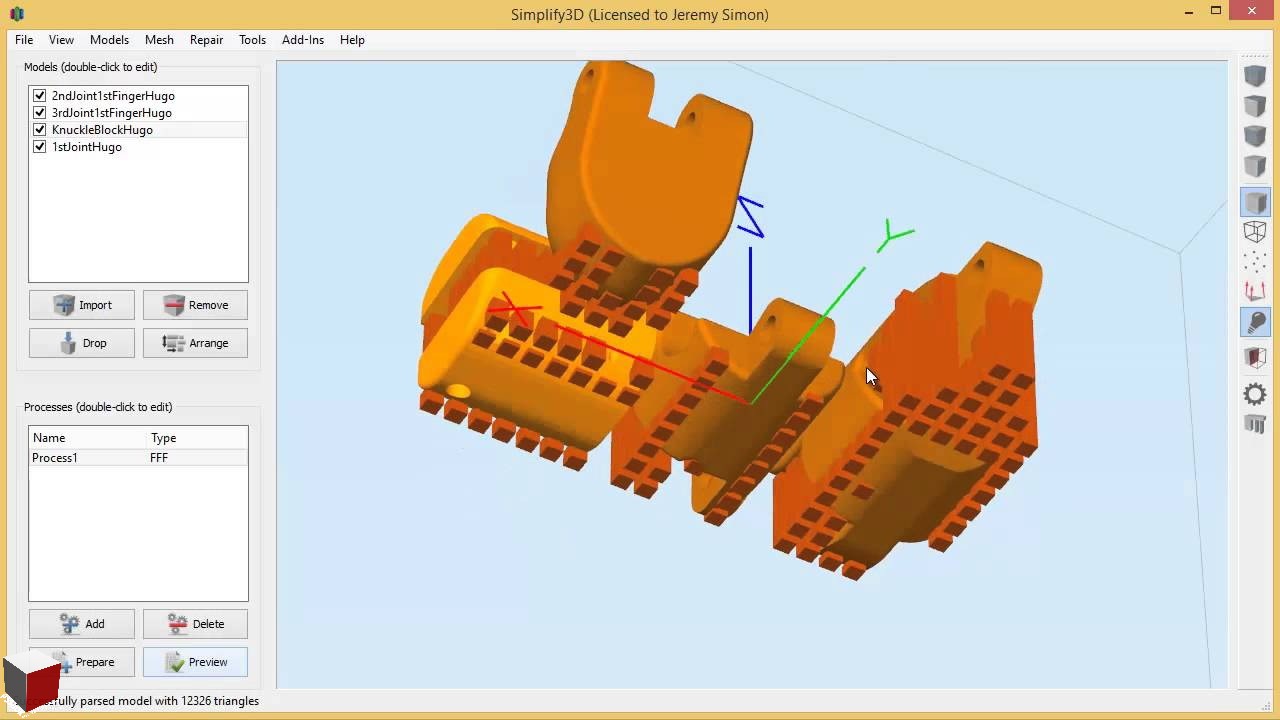Open the Repair menu
Image resolution: width=1280 pixels, height=720 pixels.
[206, 40]
